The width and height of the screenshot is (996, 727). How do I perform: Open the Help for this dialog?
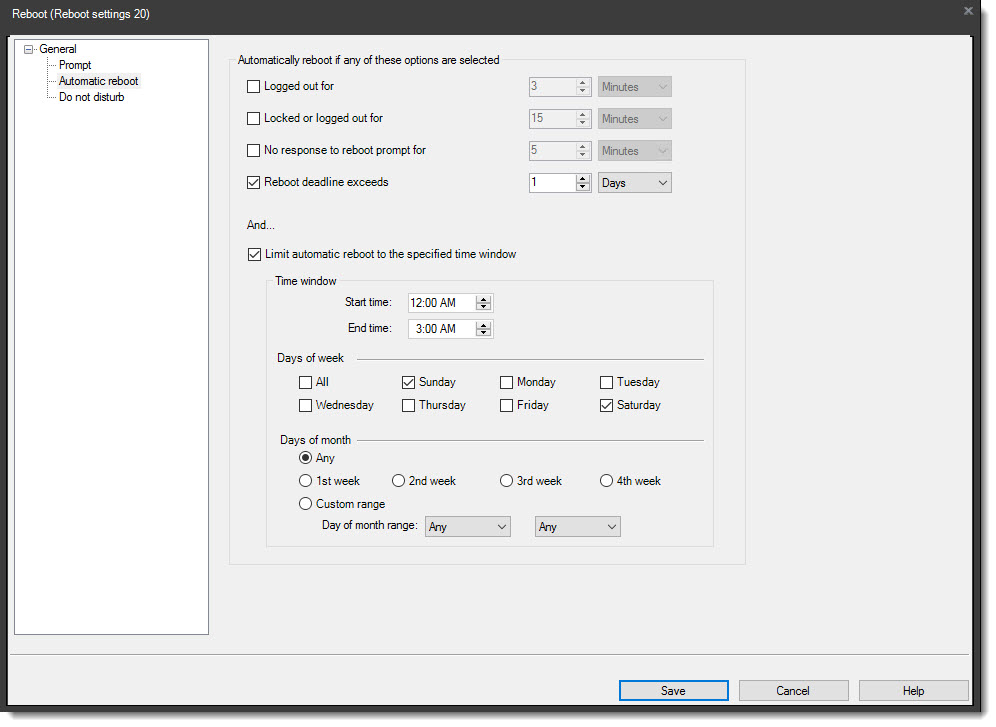click(x=912, y=690)
